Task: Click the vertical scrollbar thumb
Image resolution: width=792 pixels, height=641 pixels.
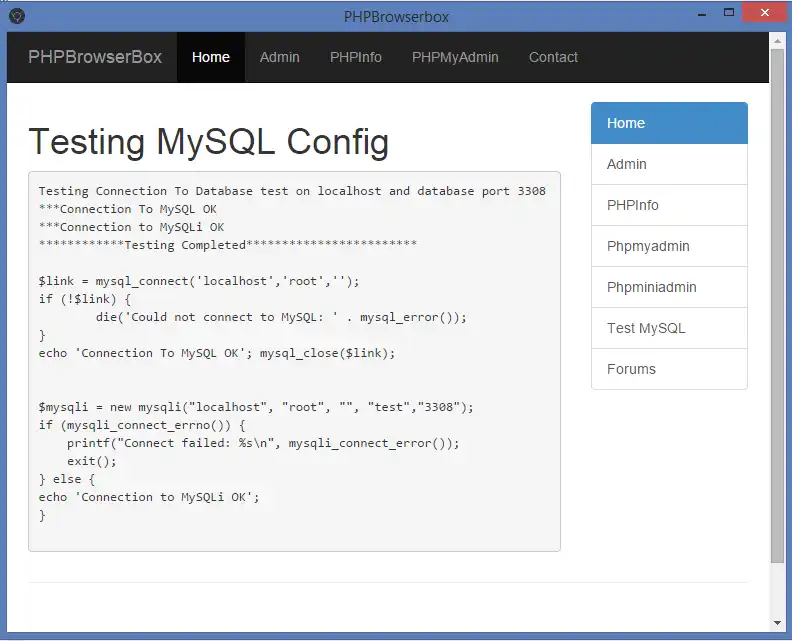Action: pos(777,300)
